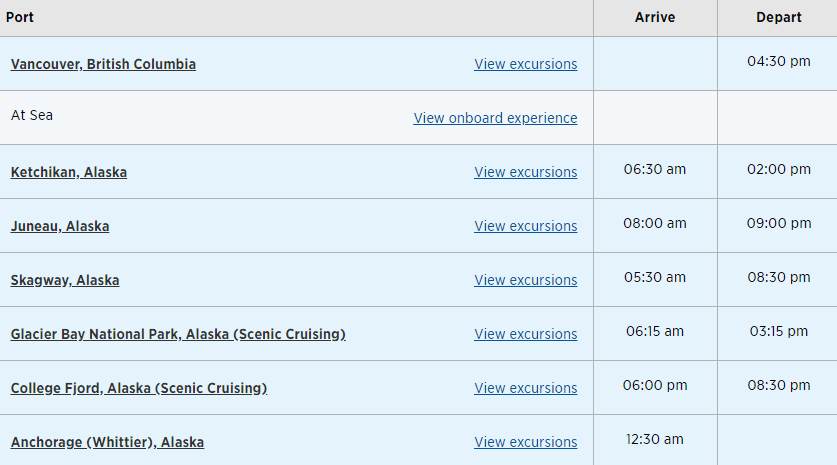837x465 pixels.
Task: Open Vancouver, British Columbia port link
Action: pyautogui.click(x=103, y=64)
